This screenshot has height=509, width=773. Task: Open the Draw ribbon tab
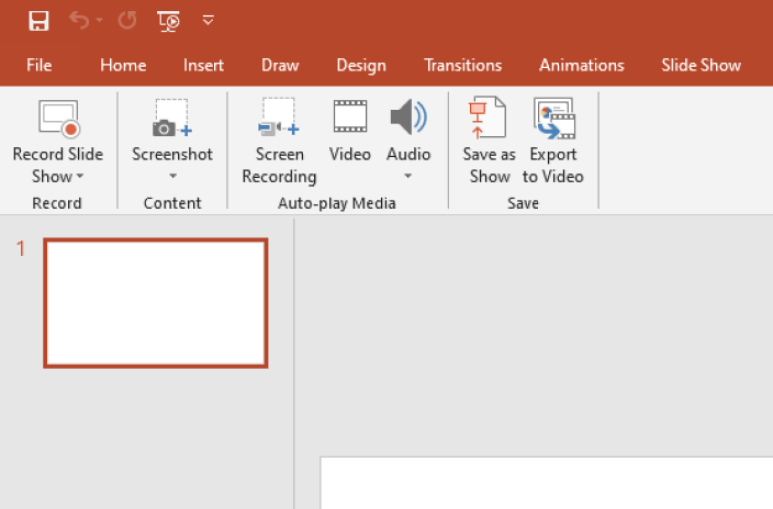tap(280, 65)
